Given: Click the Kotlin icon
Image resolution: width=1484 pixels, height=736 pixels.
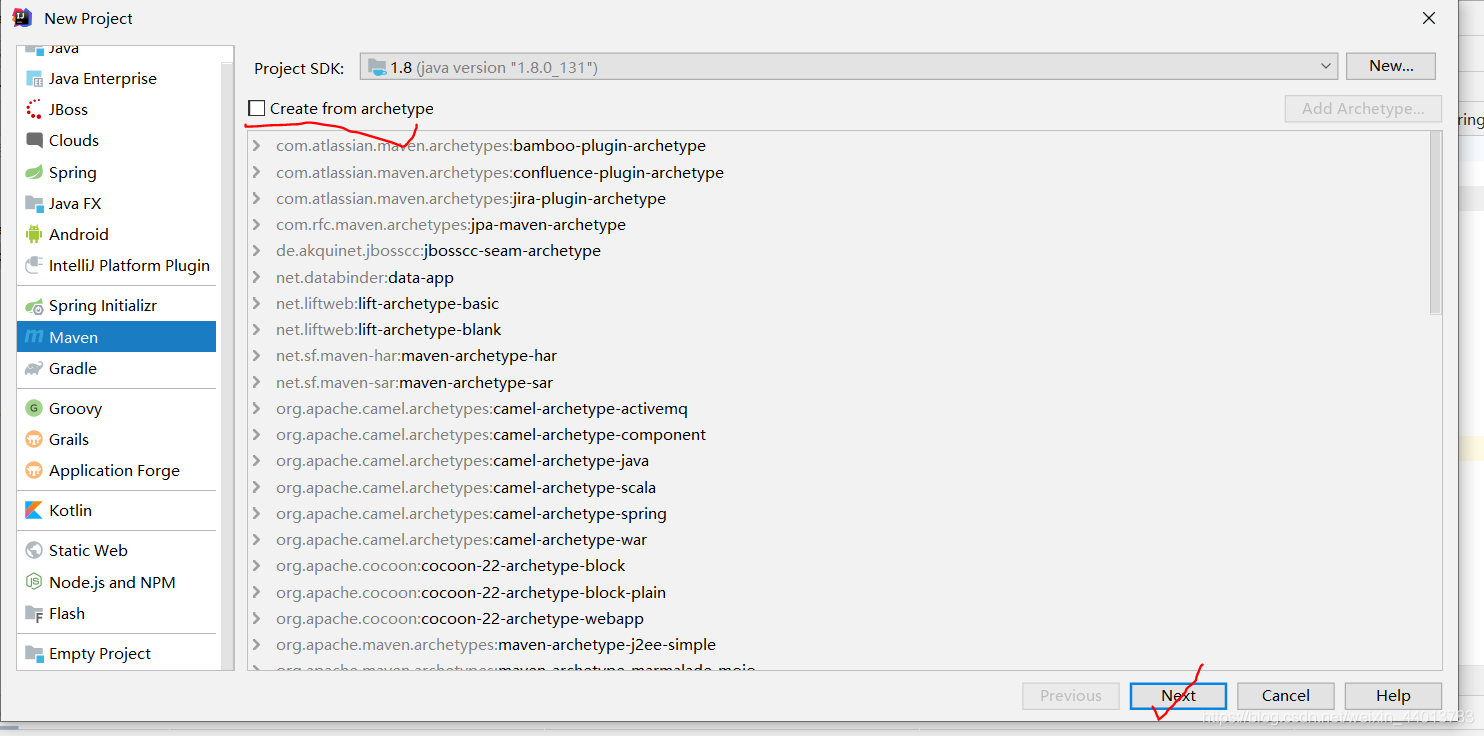Looking at the screenshot, I should pyautogui.click(x=34, y=511).
